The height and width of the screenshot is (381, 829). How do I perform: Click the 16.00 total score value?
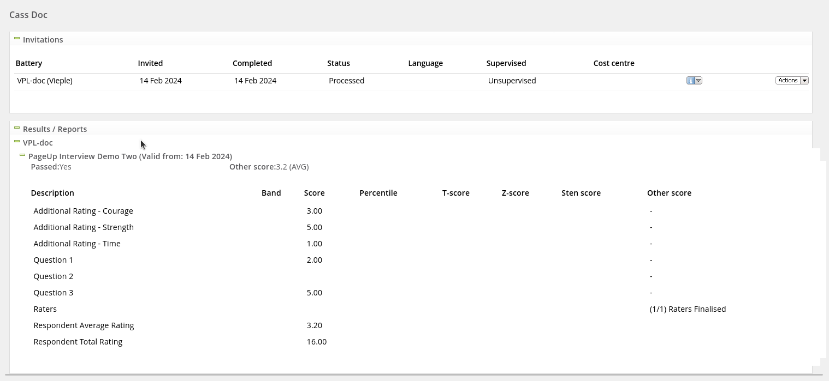[x=316, y=342]
